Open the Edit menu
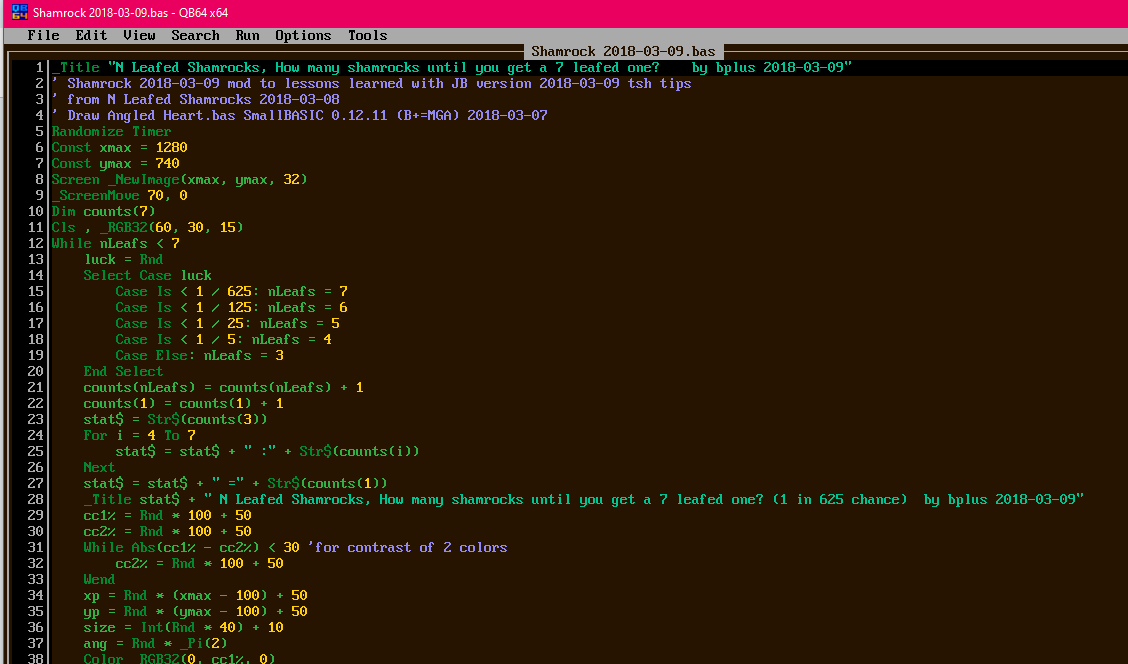 point(91,35)
